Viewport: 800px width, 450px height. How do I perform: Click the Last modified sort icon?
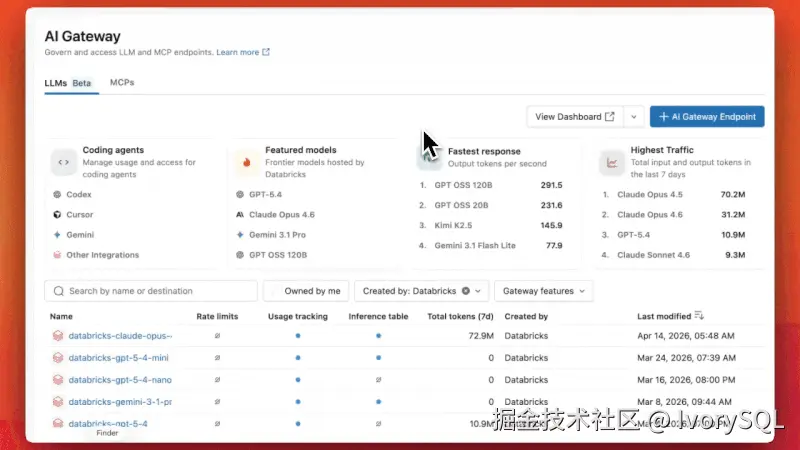(x=699, y=316)
